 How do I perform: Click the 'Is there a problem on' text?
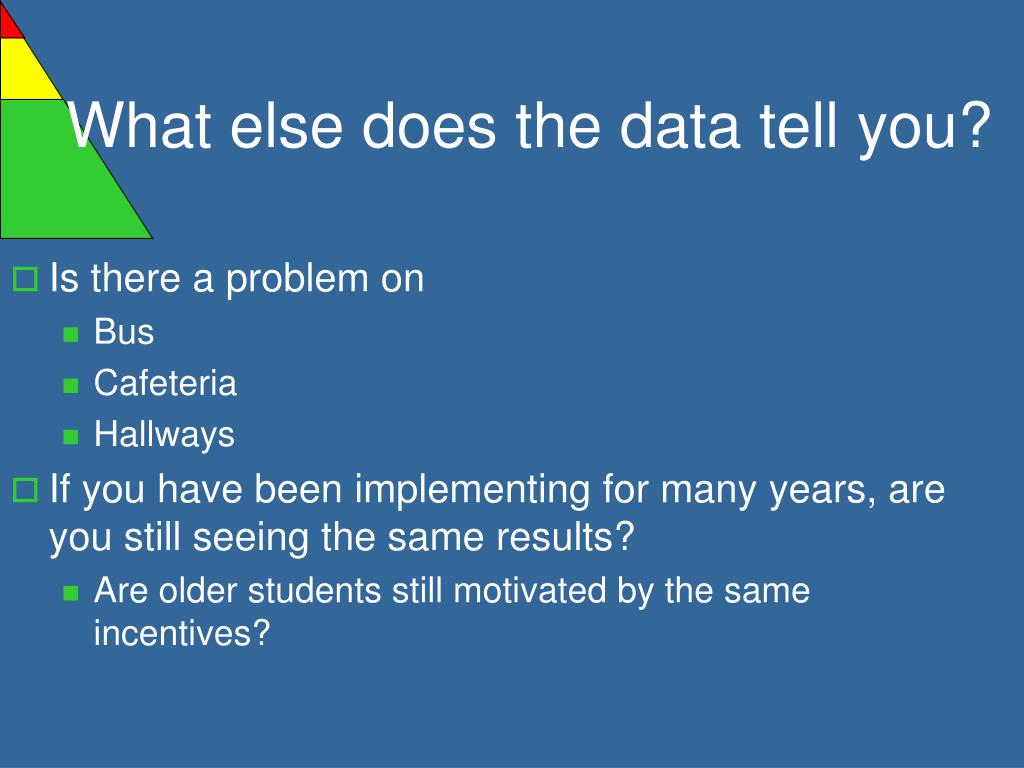237,279
